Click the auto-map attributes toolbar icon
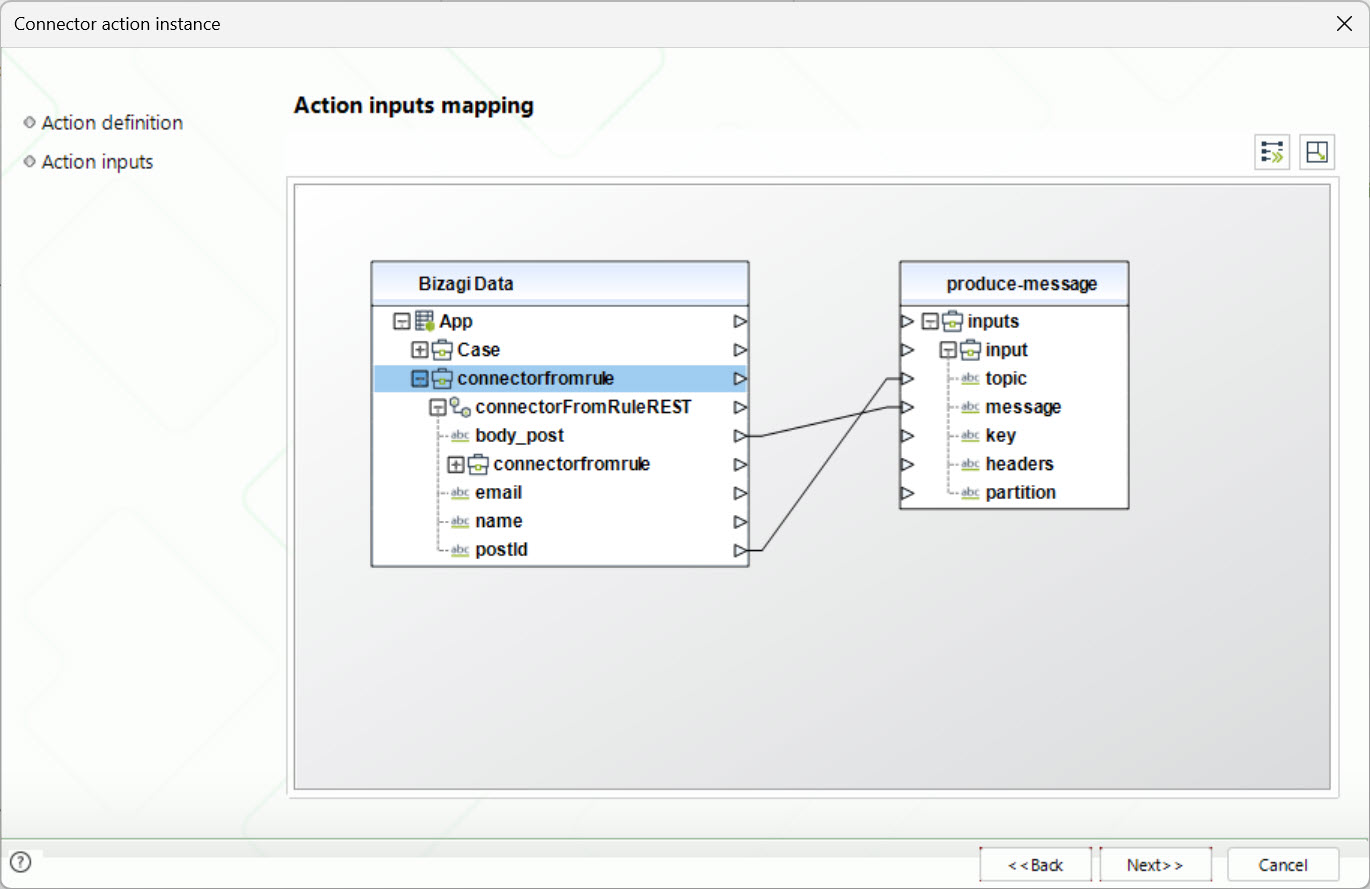The image size is (1370, 889). [1272, 152]
